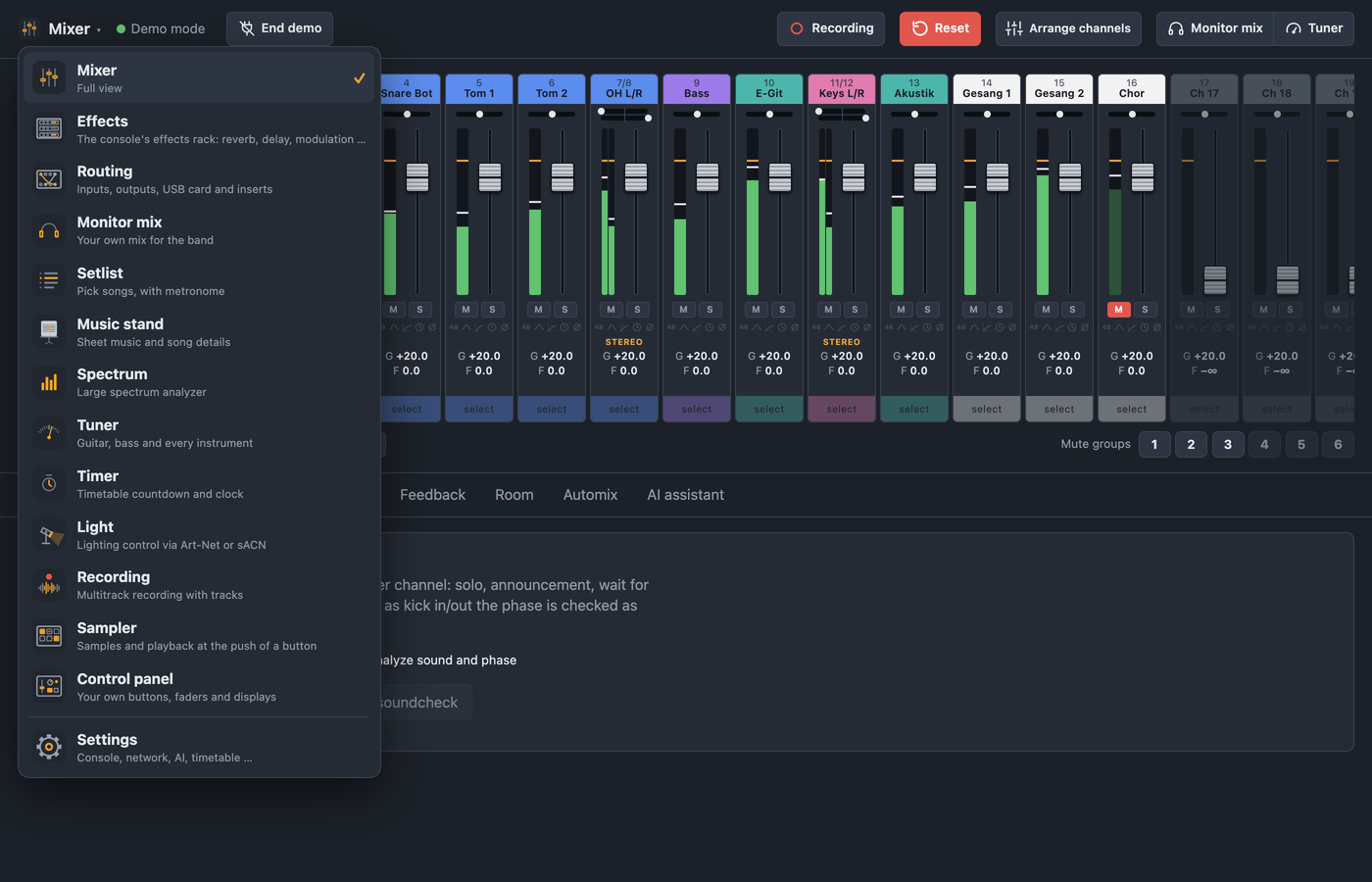This screenshot has width=1372, height=882.
Task: Collapse the Mixer view dropdown in the header
Action: click(61, 28)
